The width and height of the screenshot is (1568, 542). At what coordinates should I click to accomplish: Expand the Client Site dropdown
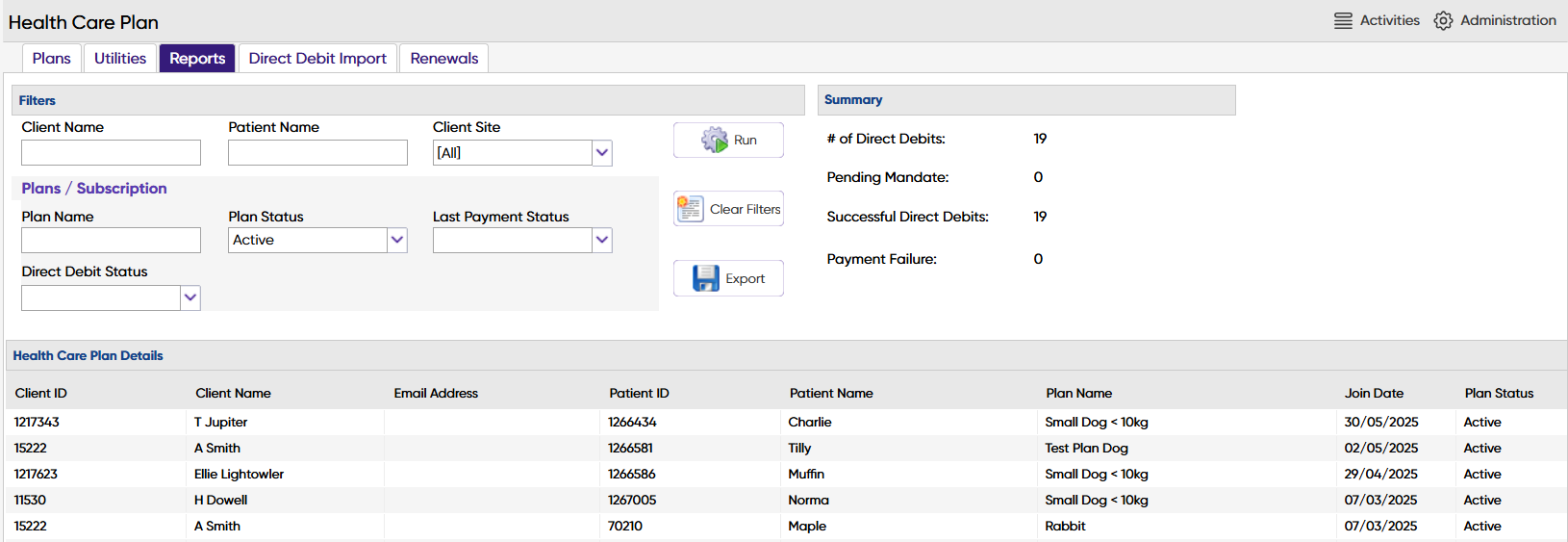tap(602, 153)
